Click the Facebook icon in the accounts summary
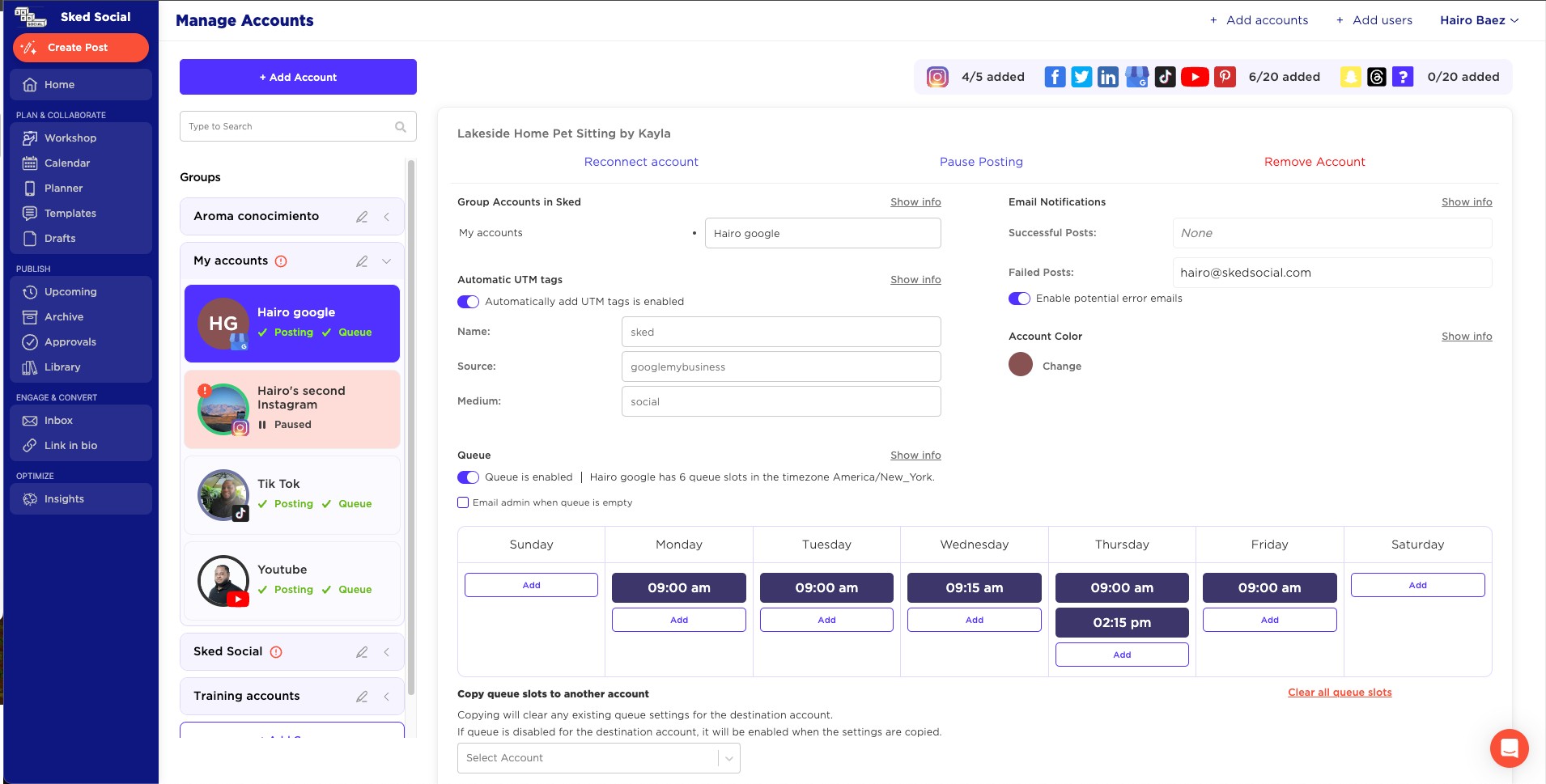Viewport: 1546px width, 784px height. pos(1055,77)
